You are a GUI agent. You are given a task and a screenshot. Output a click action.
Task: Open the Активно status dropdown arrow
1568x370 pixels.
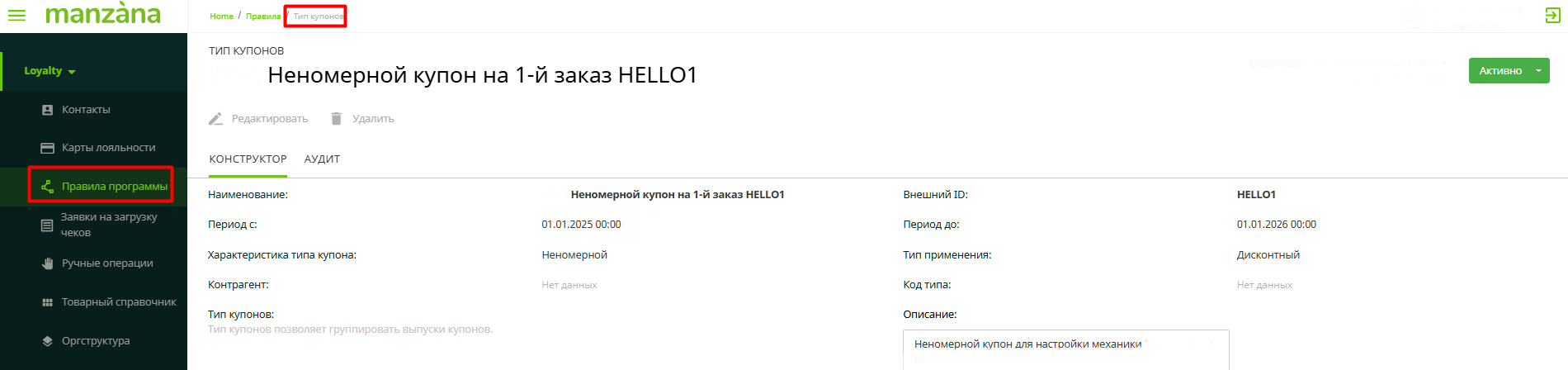(1538, 71)
